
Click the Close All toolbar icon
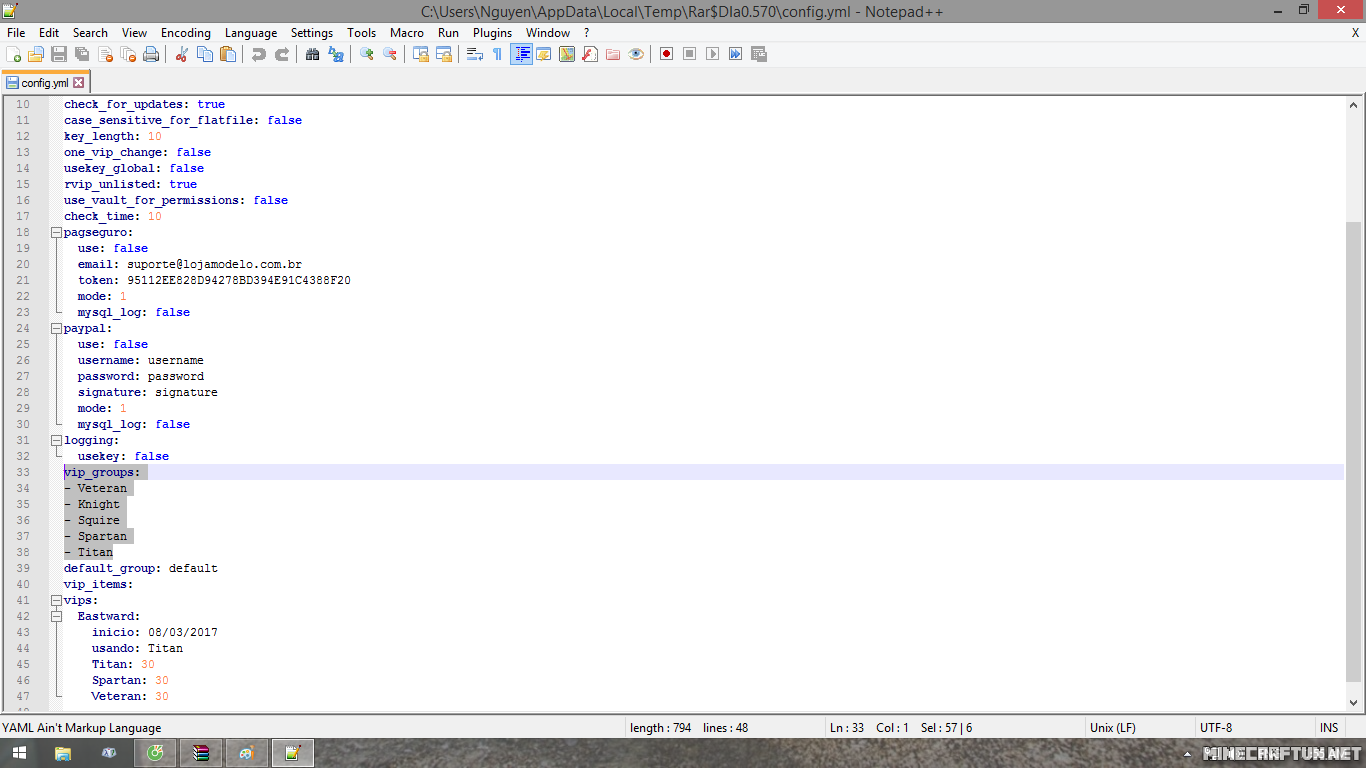pos(128,54)
